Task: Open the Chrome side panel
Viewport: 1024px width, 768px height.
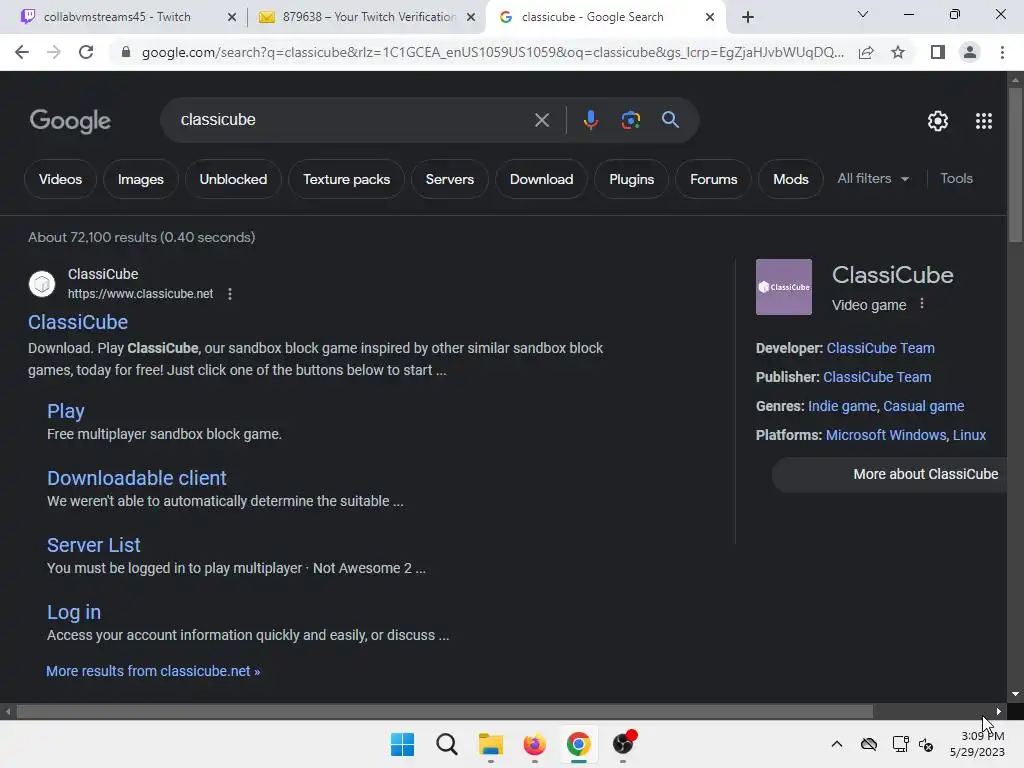Action: pyautogui.click(x=938, y=52)
